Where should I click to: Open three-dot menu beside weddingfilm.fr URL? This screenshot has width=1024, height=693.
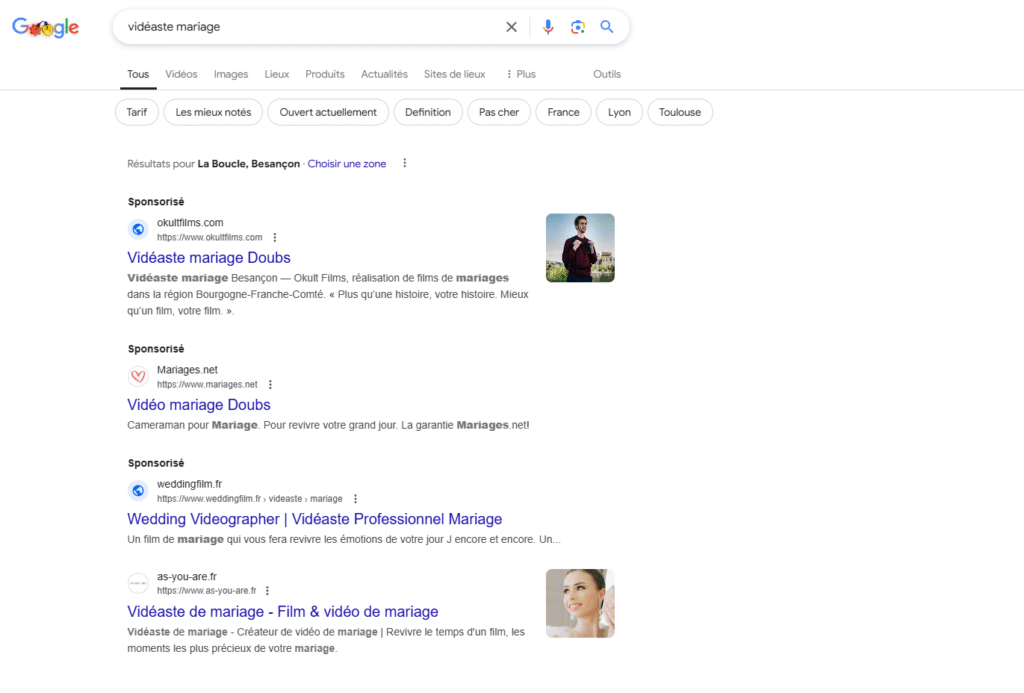[x=355, y=499]
